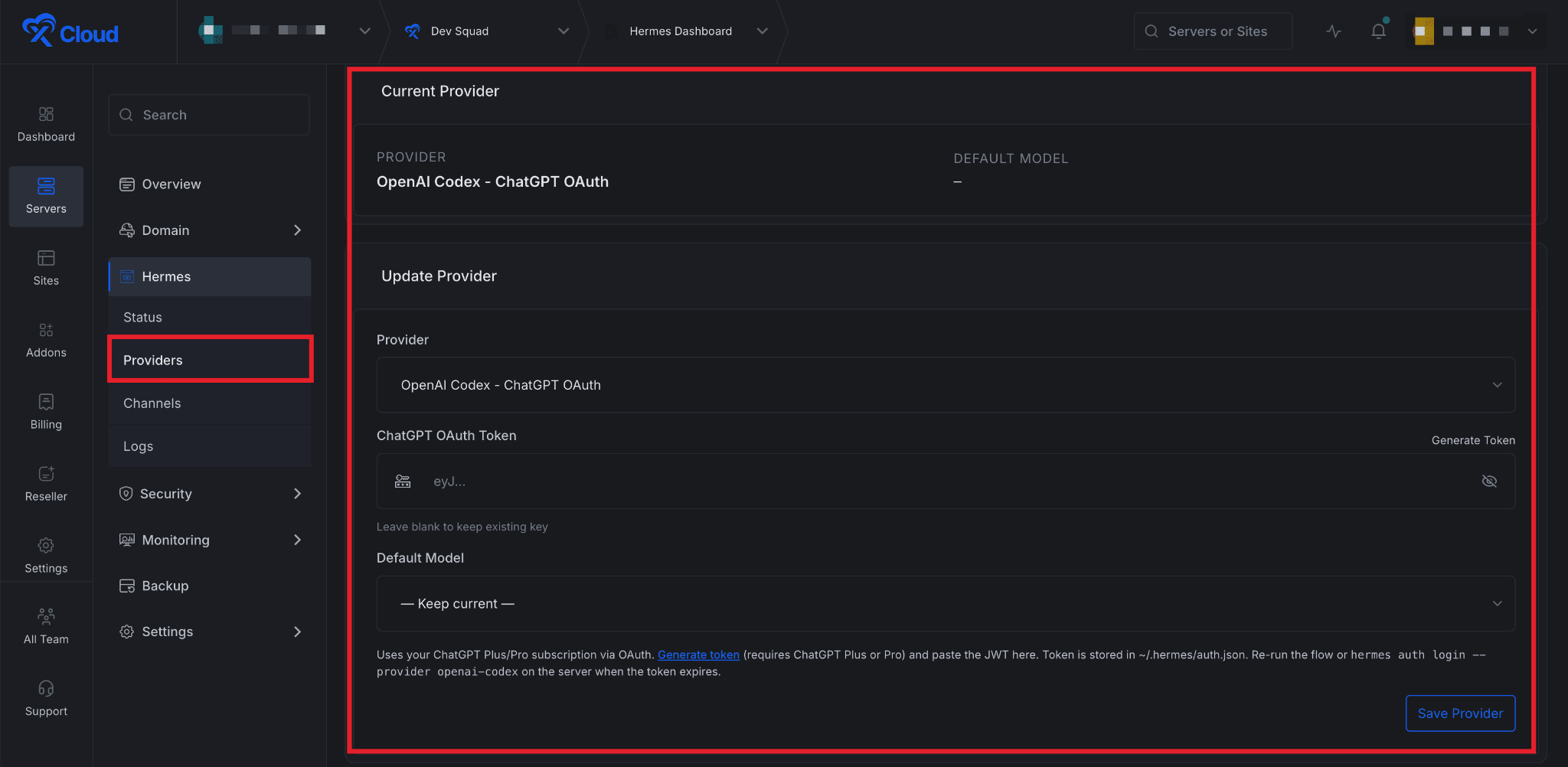1568x767 pixels.
Task: Click the Save Provider button
Action: (1459, 713)
